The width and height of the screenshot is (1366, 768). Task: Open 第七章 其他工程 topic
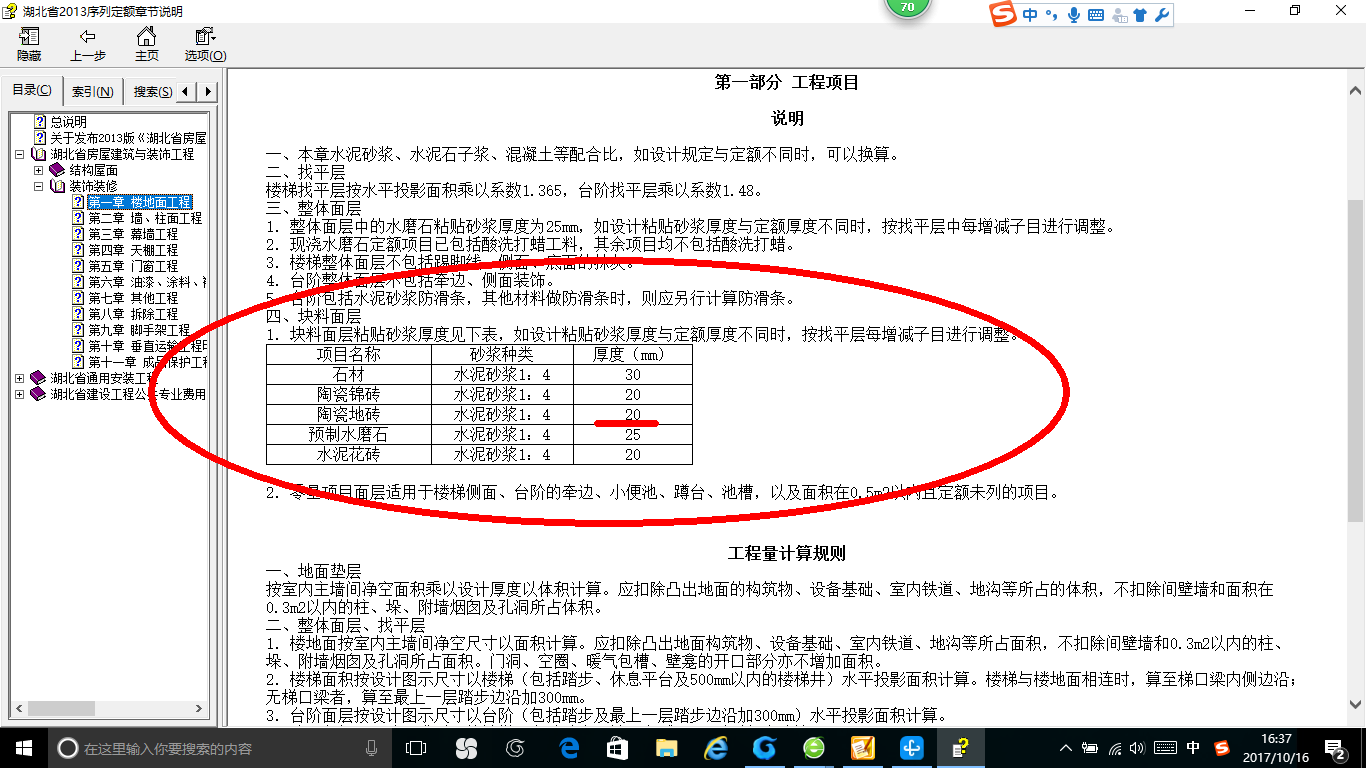pos(133,298)
